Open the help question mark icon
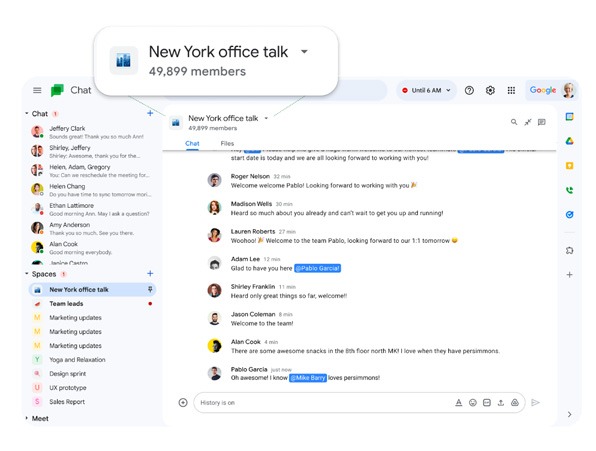Viewport: 596px width, 451px height. click(x=469, y=90)
